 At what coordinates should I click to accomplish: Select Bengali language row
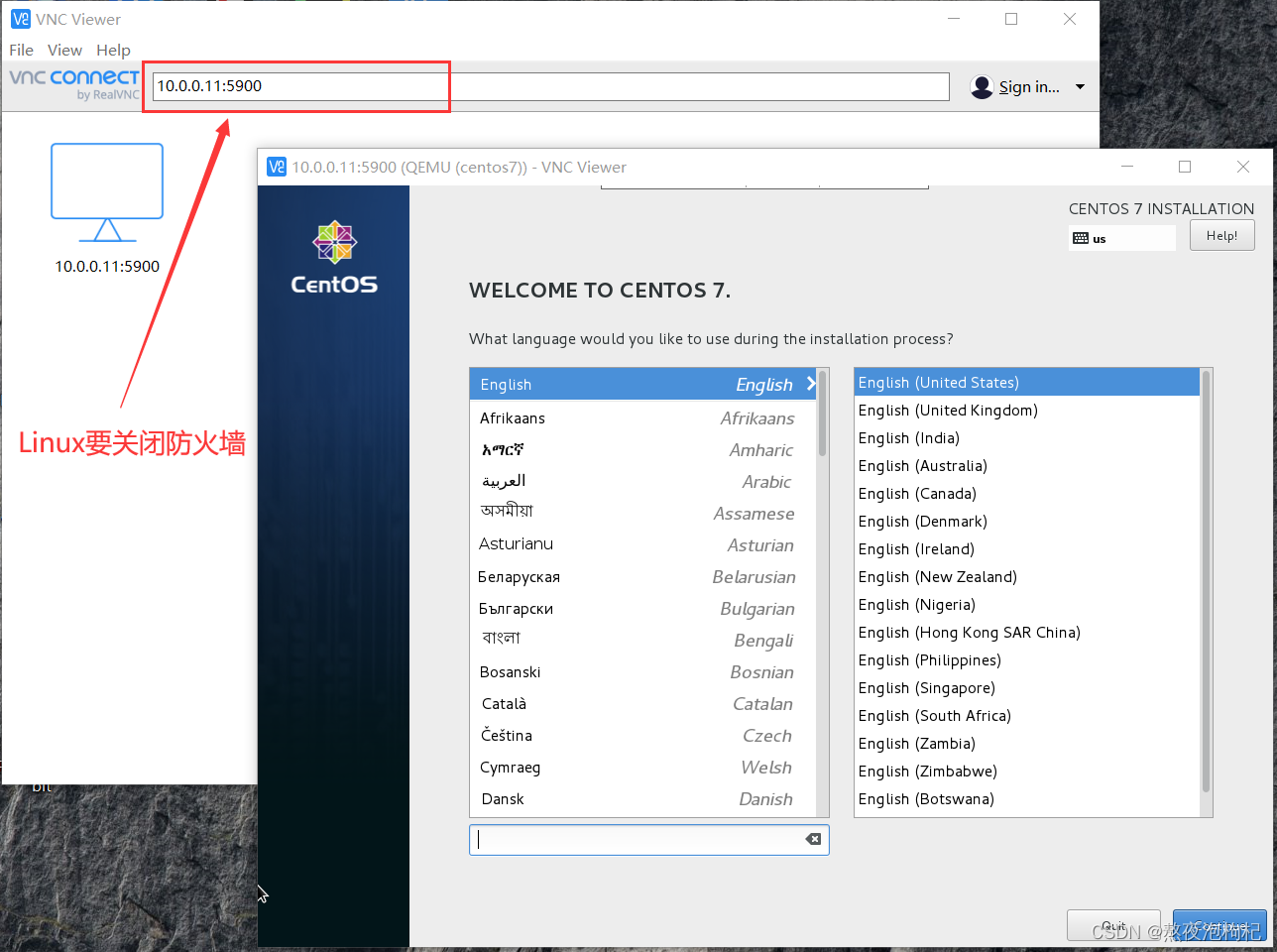642,641
